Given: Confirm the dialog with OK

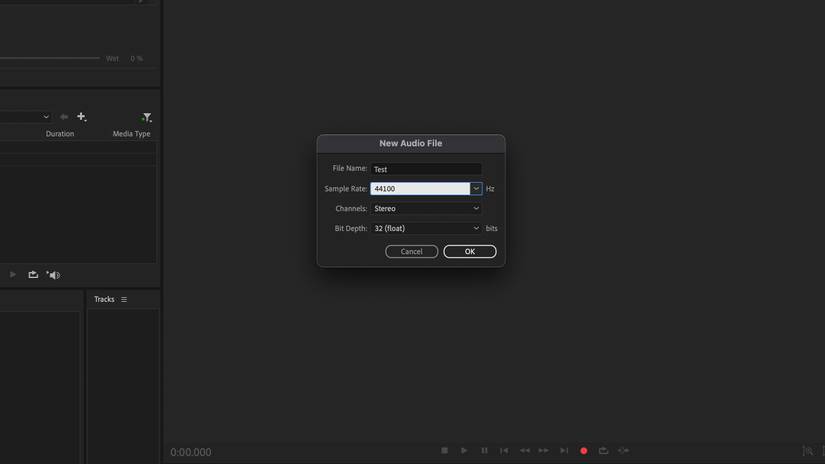Looking at the screenshot, I should pyautogui.click(x=470, y=251).
